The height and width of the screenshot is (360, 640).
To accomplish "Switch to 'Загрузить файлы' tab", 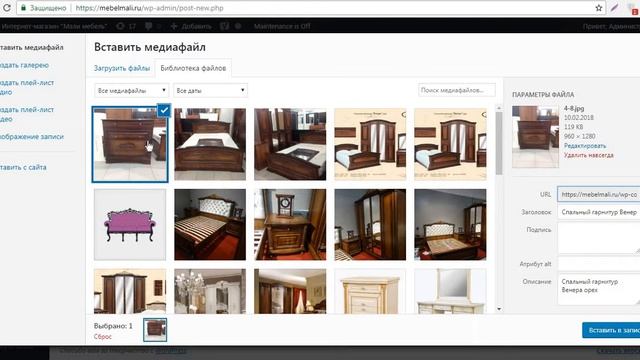I will coord(122,68).
